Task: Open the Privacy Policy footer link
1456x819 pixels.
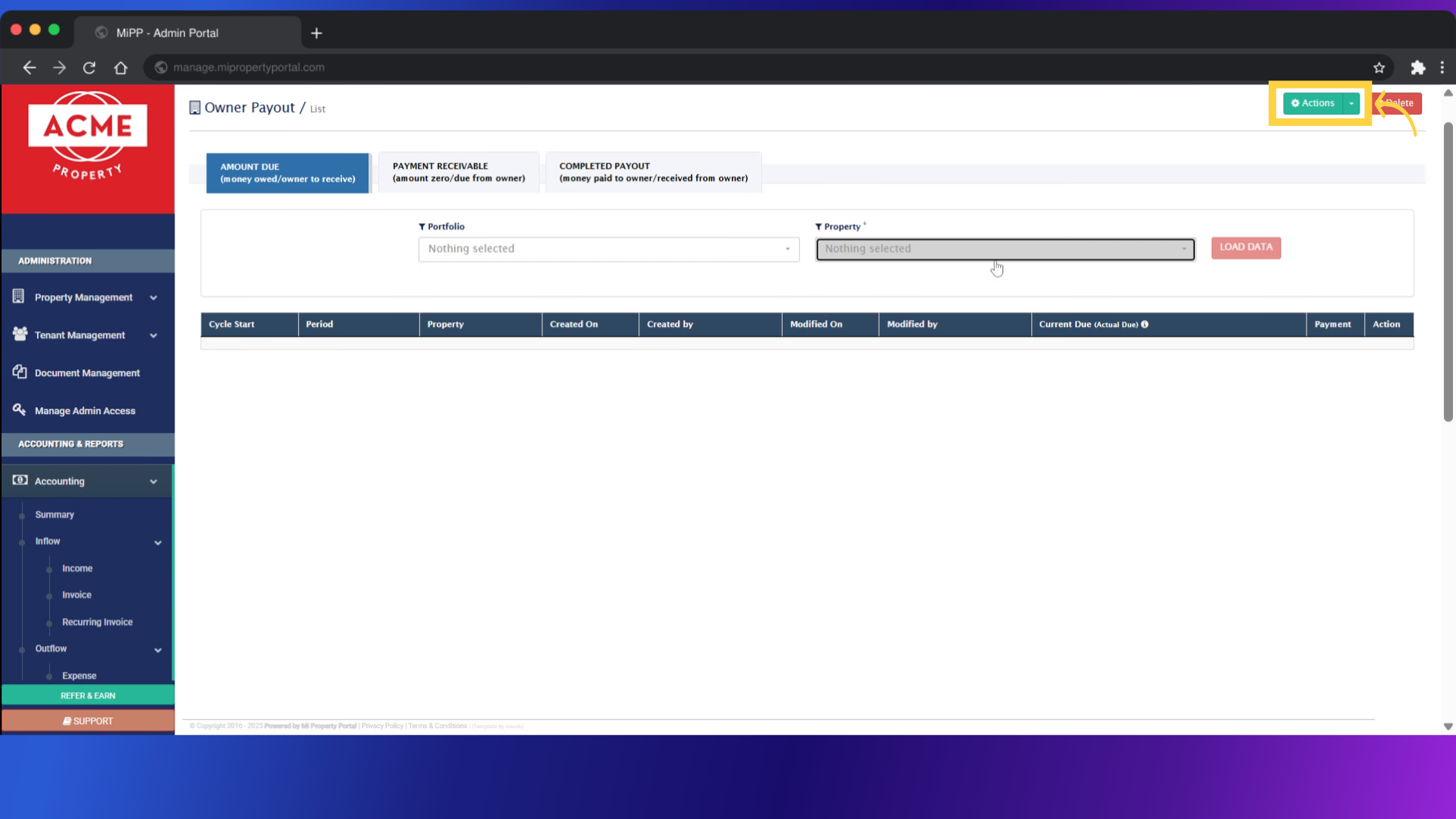Action: point(382,726)
